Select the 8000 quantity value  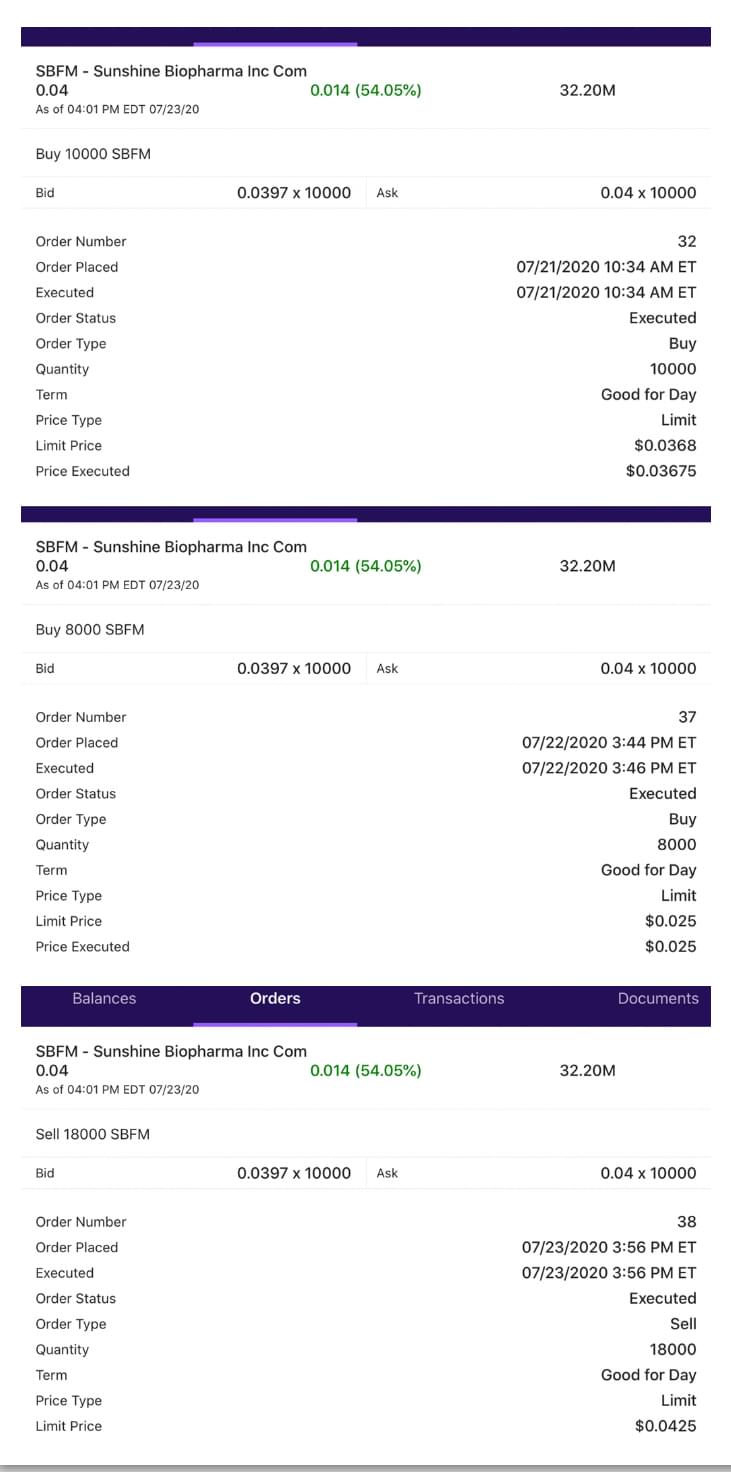coord(676,844)
